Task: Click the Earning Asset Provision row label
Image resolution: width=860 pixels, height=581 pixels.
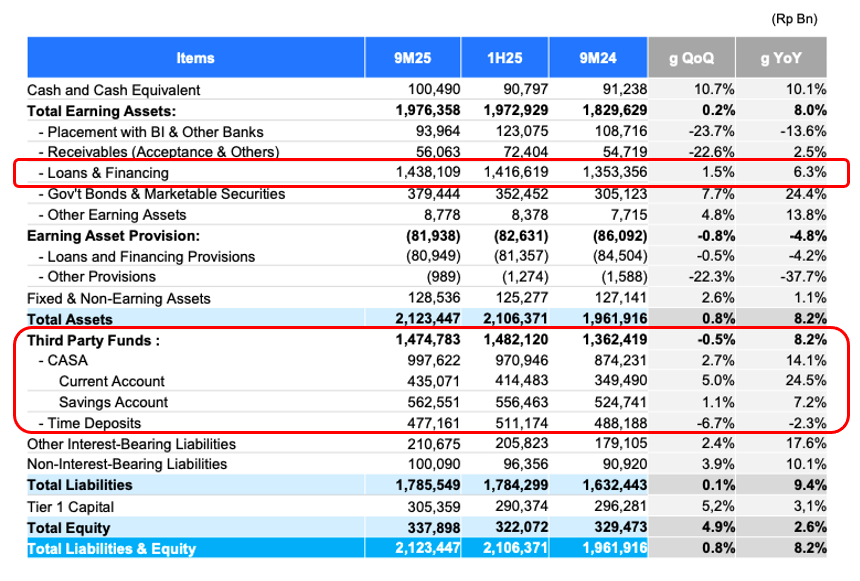Action: 113,235
